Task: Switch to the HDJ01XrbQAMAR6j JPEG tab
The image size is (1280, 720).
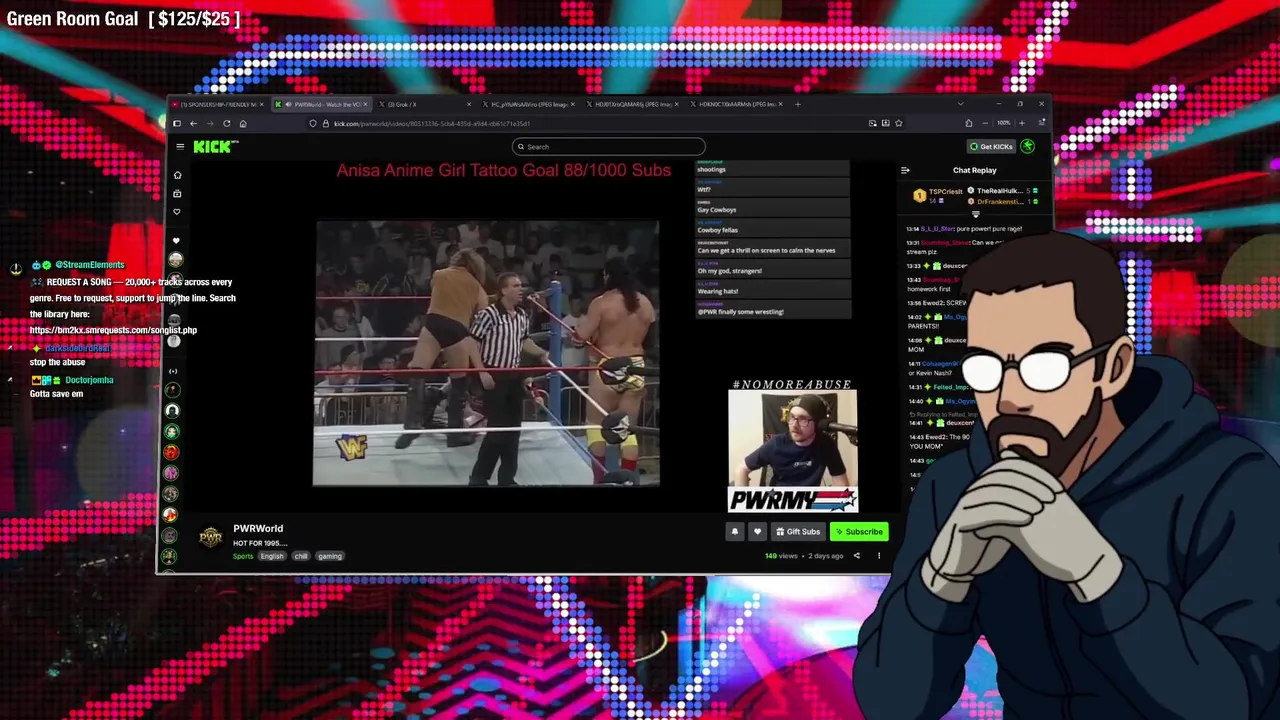Action: (x=631, y=104)
